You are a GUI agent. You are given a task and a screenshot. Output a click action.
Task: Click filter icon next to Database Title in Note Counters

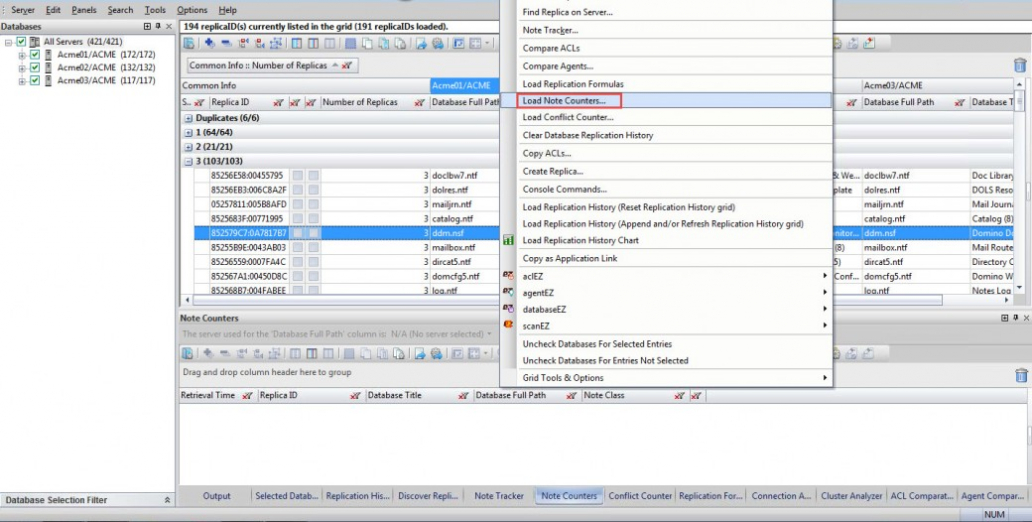[463, 396]
